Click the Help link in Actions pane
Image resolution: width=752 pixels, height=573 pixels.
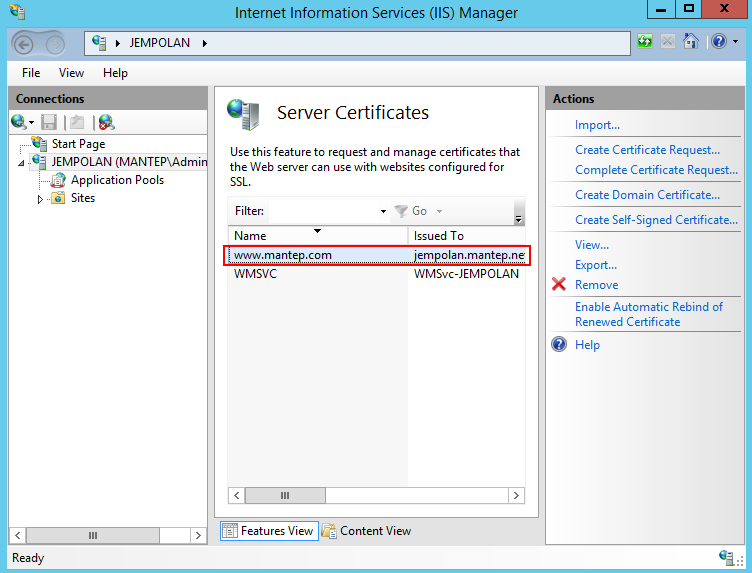pos(587,345)
